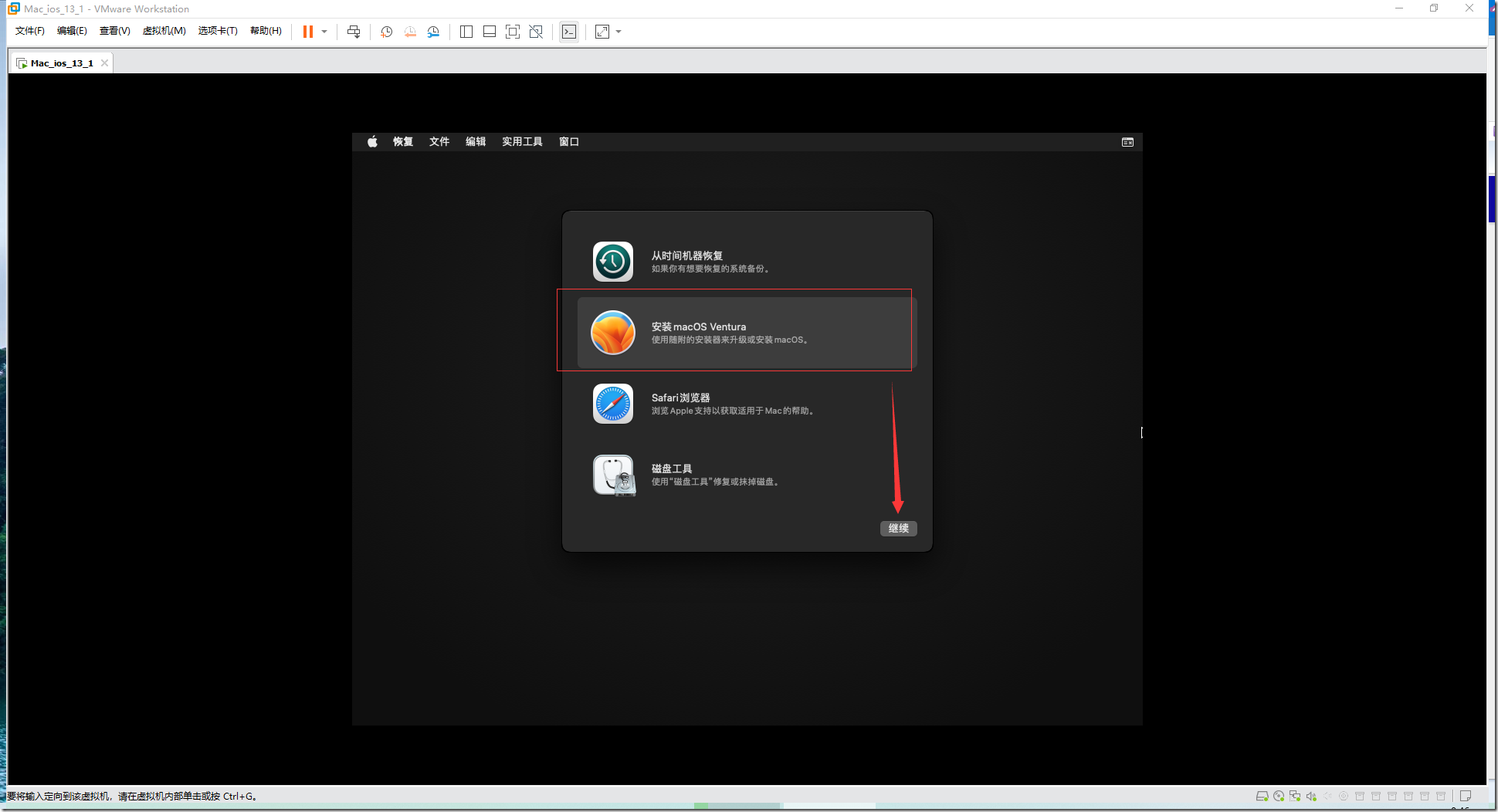Open the 实用工具 menu
The width and height of the screenshot is (1498, 812).
[522, 141]
